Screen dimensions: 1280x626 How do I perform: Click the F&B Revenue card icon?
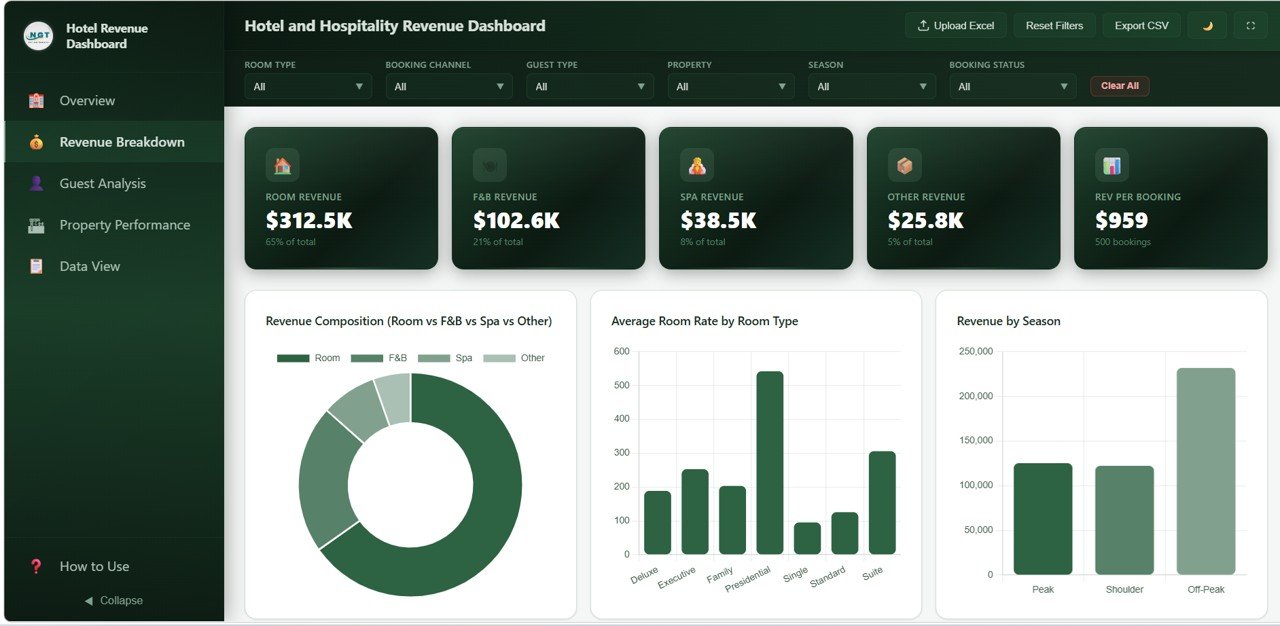[x=488, y=164]
